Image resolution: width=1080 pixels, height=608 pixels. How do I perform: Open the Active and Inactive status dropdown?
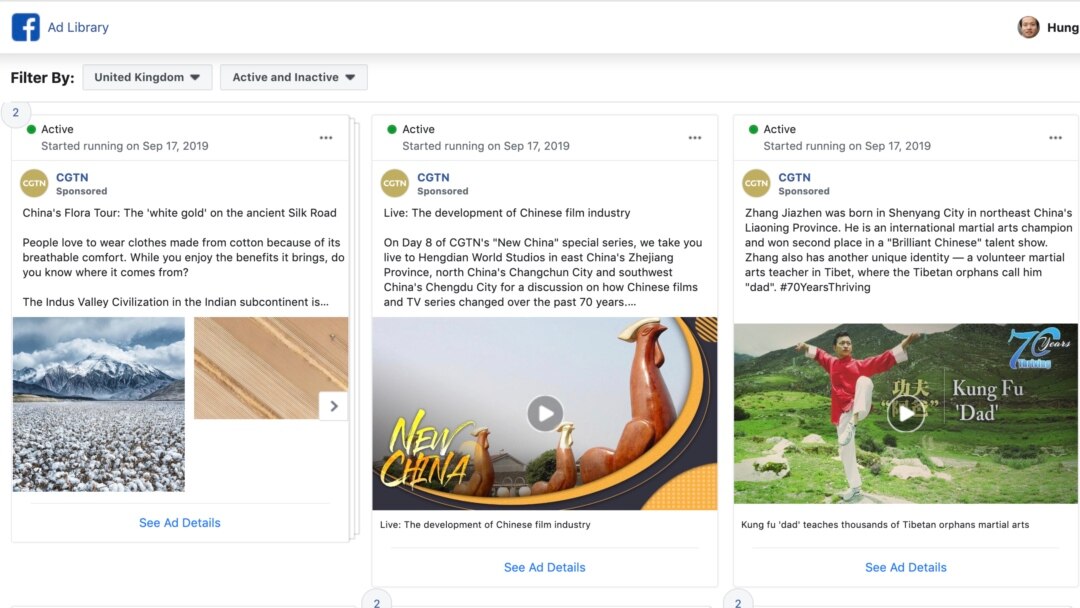294,77
